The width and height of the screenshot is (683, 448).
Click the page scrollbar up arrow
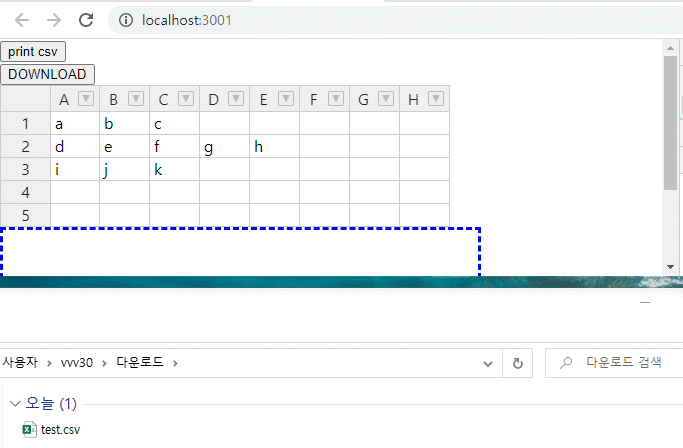click(670, 48)
